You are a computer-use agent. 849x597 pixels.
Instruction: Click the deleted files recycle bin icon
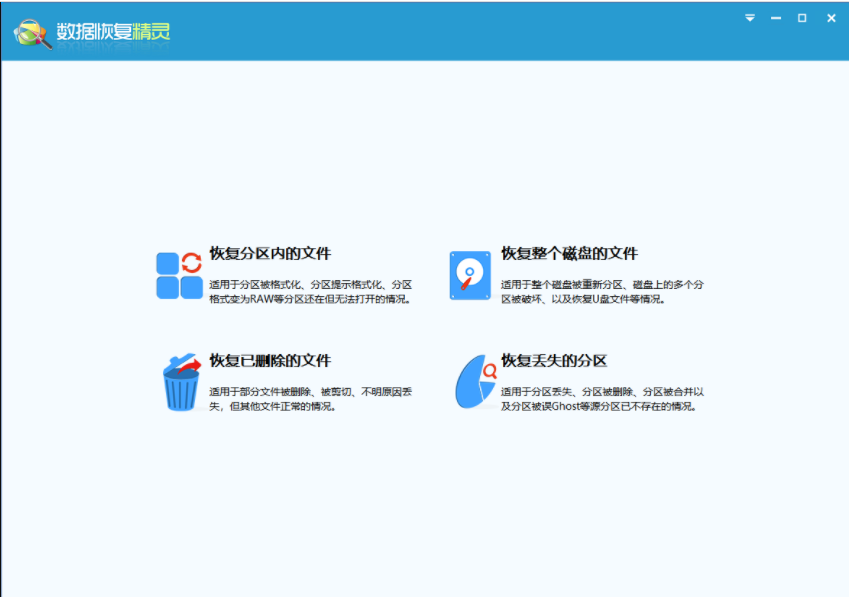tap(181, 382)
